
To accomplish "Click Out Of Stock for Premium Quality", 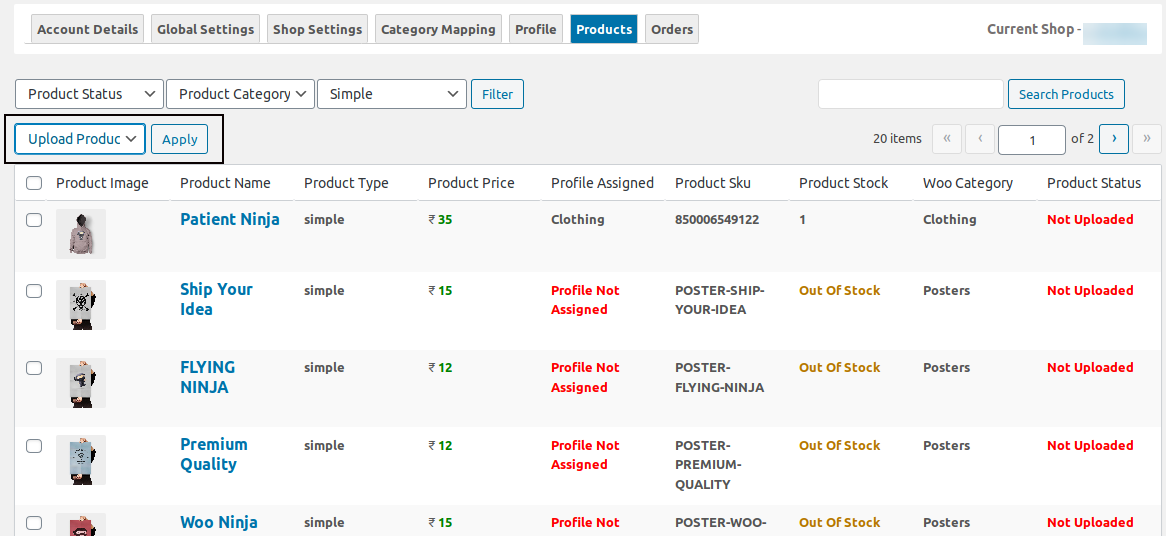I will 840,445.
